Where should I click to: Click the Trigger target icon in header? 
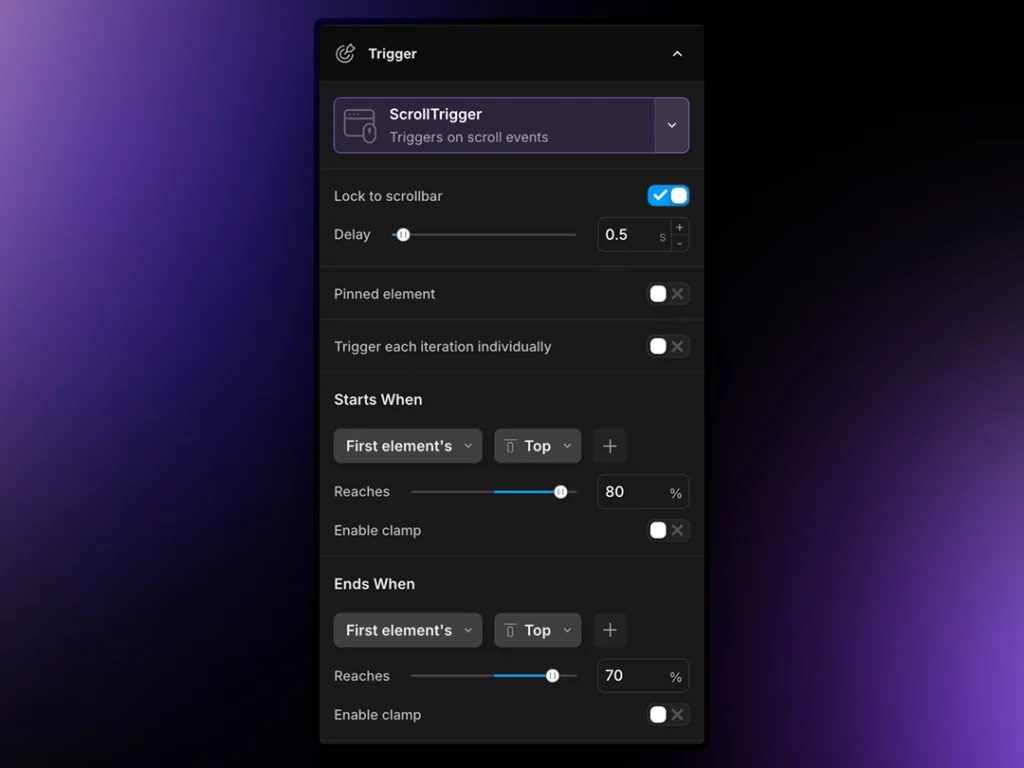click(x=345, y=54)
